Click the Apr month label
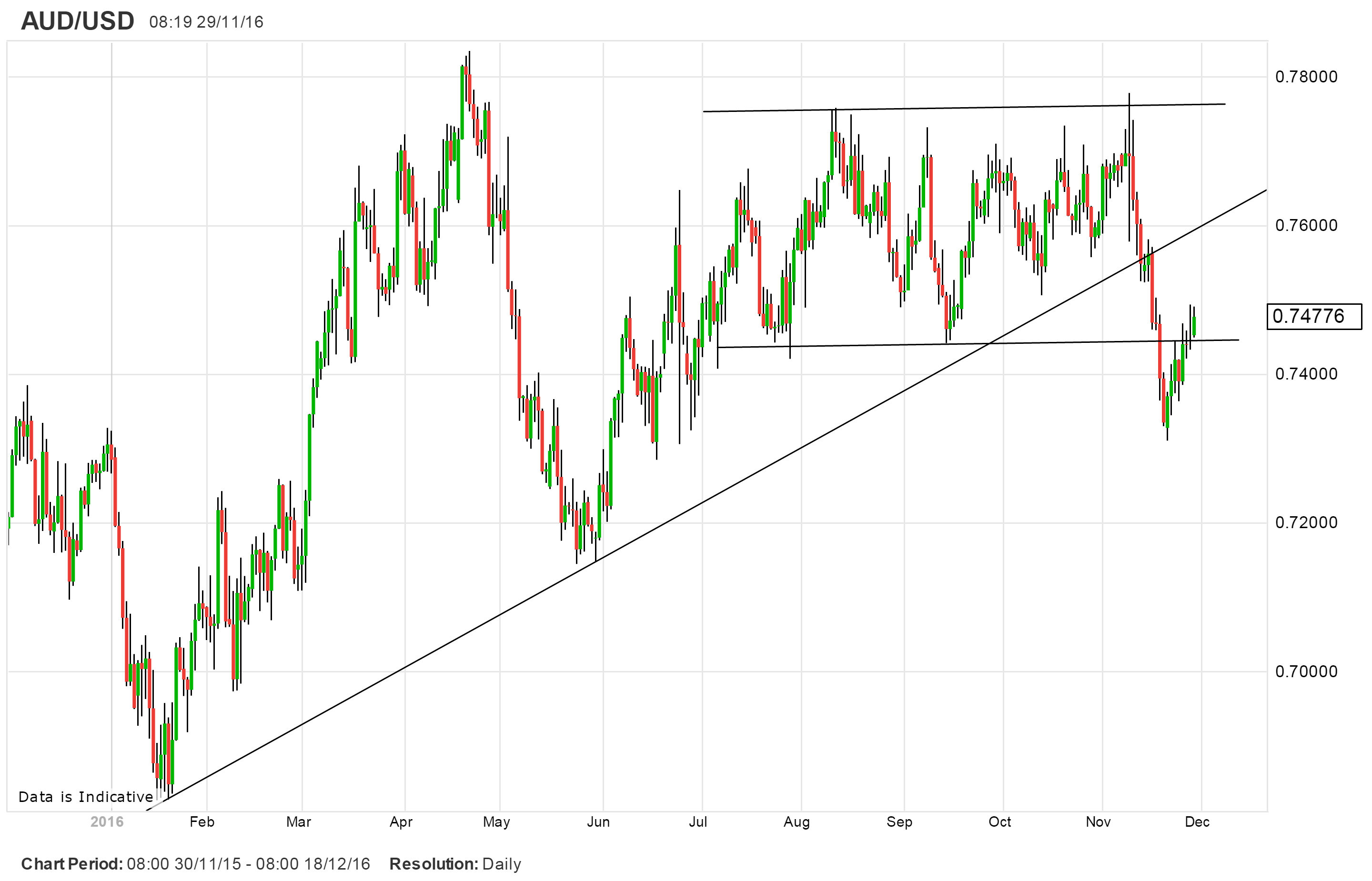The height and width of the screenshot is (881, 1372). pos(401,822)
